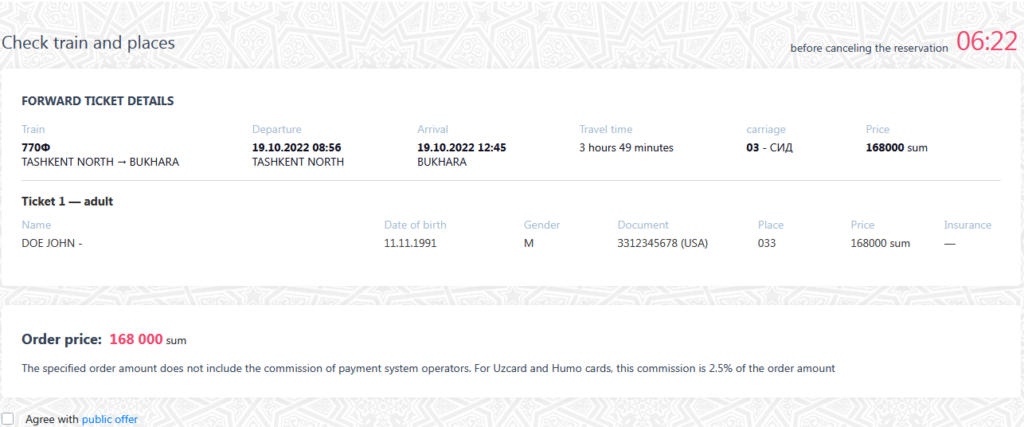Viewport: 1024px width, 427px height.
Task: Click the insurance dash value
Action: [950, 244]
